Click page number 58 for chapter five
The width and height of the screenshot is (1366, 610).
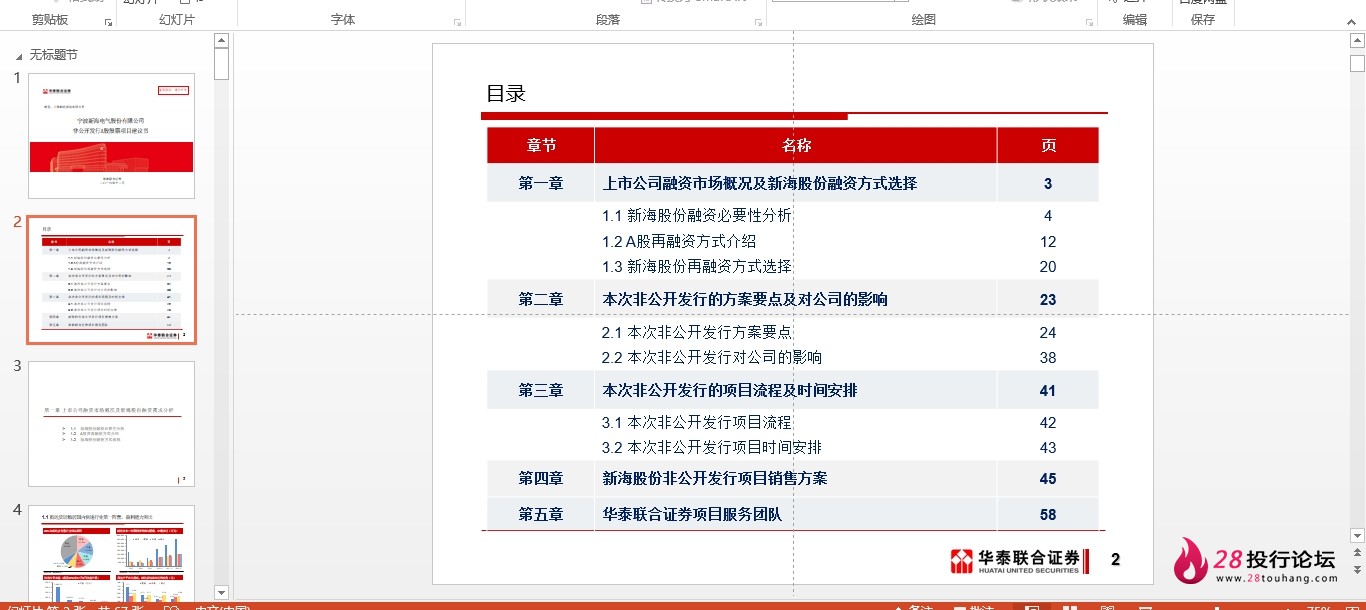(x=1048, y=515)
